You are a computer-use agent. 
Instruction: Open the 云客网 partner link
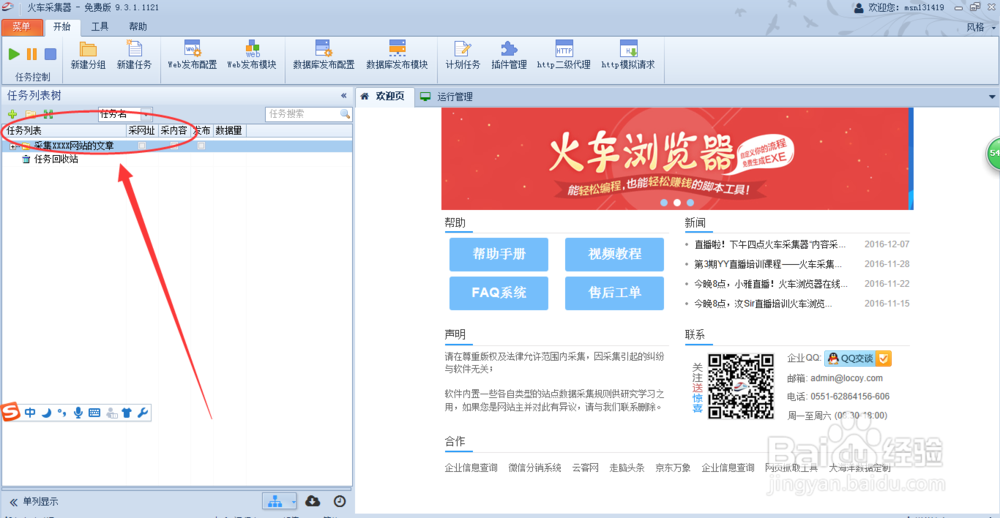tap(585, 468)
